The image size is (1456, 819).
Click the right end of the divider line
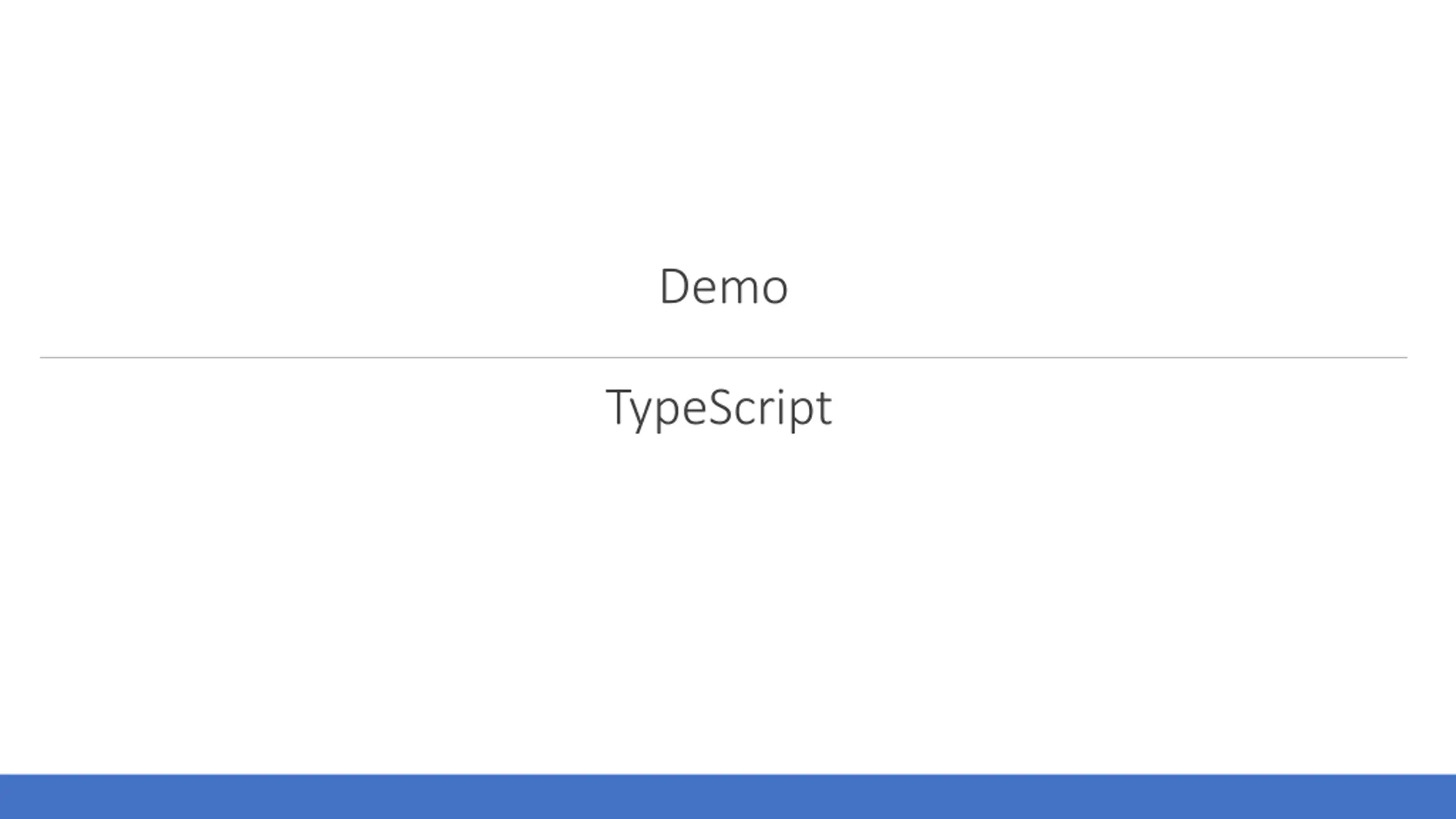point(1405,358)
